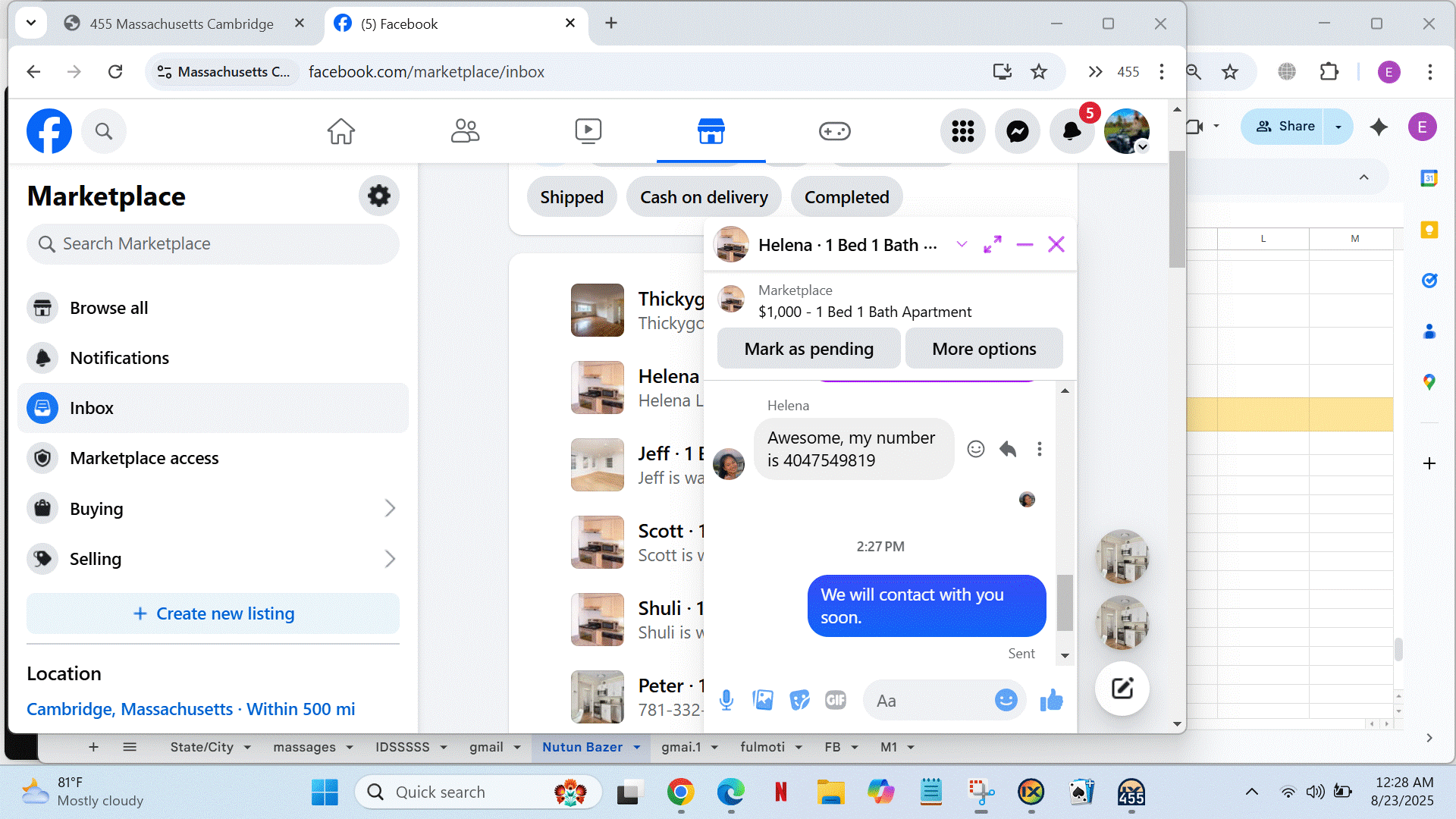Choose a GIF in the chat
The height and width of the screenshot is (819, 1456).
(835, 700)
